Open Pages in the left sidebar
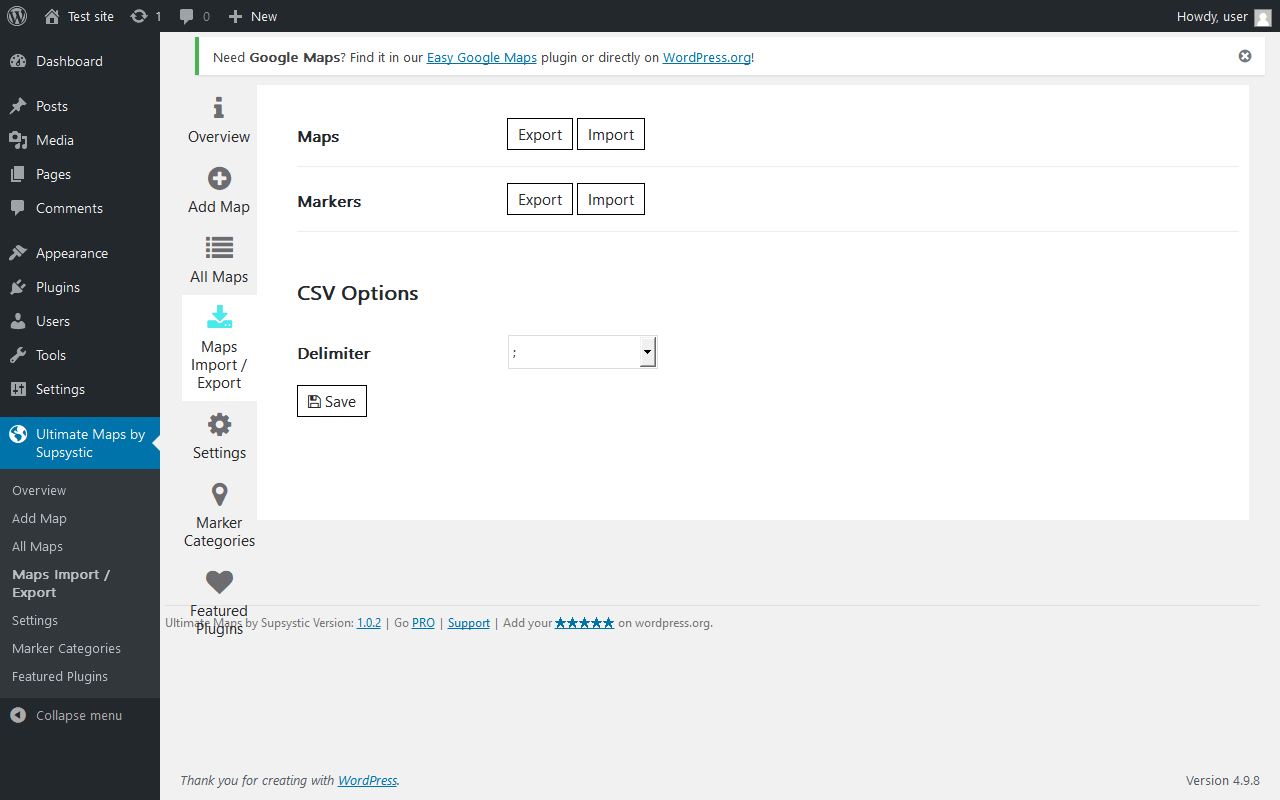This screenshot has width=1280, height=800. (80, 174)
